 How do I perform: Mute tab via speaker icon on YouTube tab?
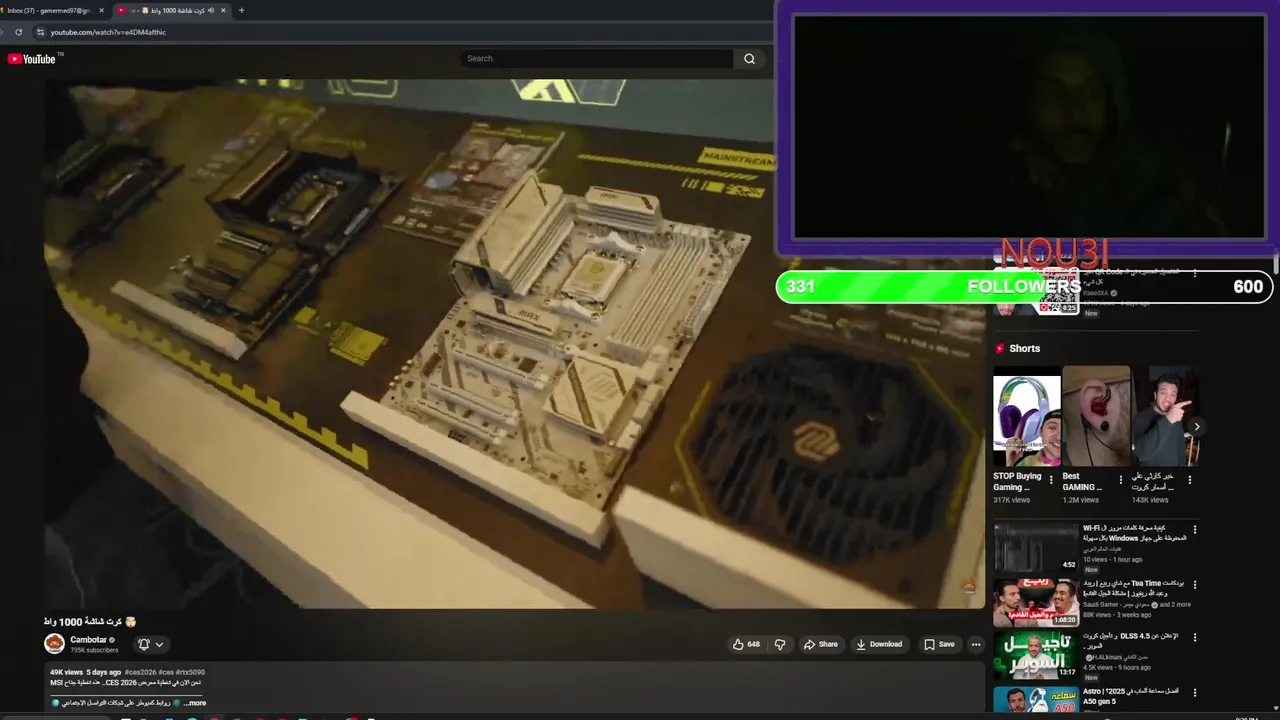pos(211,10)
